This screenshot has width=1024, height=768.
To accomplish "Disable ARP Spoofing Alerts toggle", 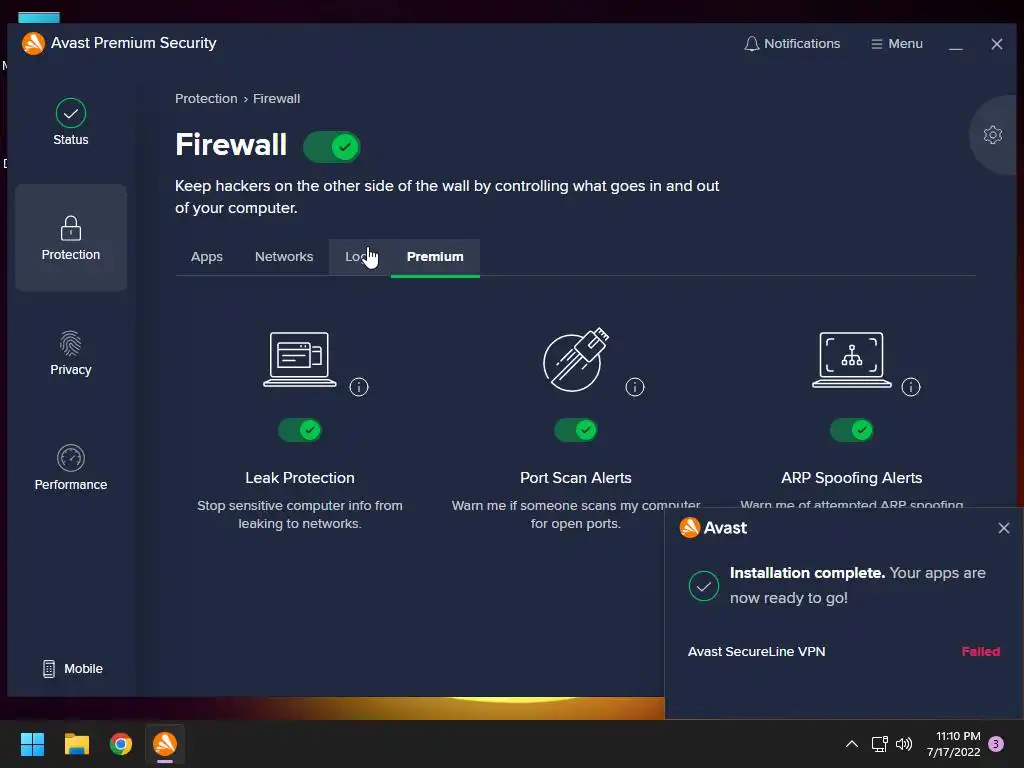I will (x=852, y=430).
